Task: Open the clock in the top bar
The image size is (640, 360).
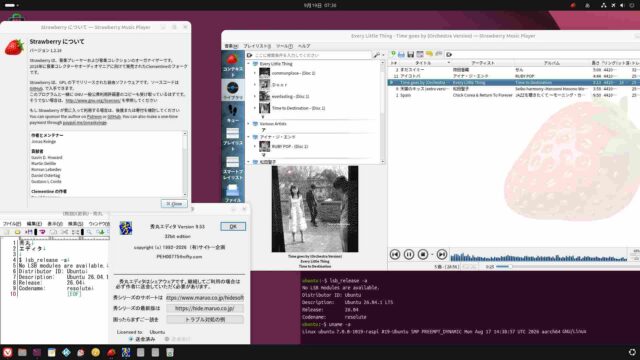Action: 320,5
